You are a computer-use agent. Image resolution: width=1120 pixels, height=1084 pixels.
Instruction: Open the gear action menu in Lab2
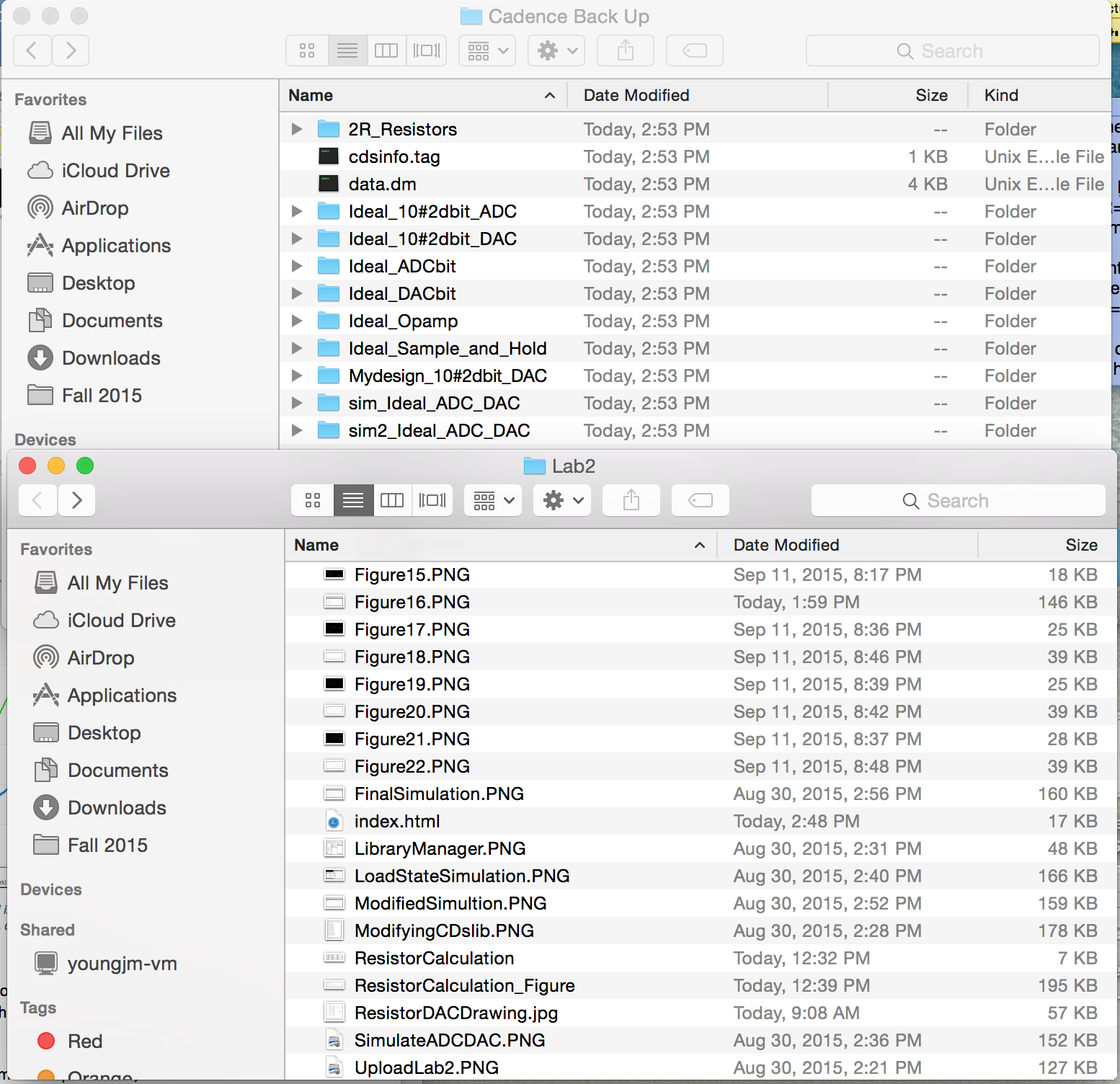[561, 500]
